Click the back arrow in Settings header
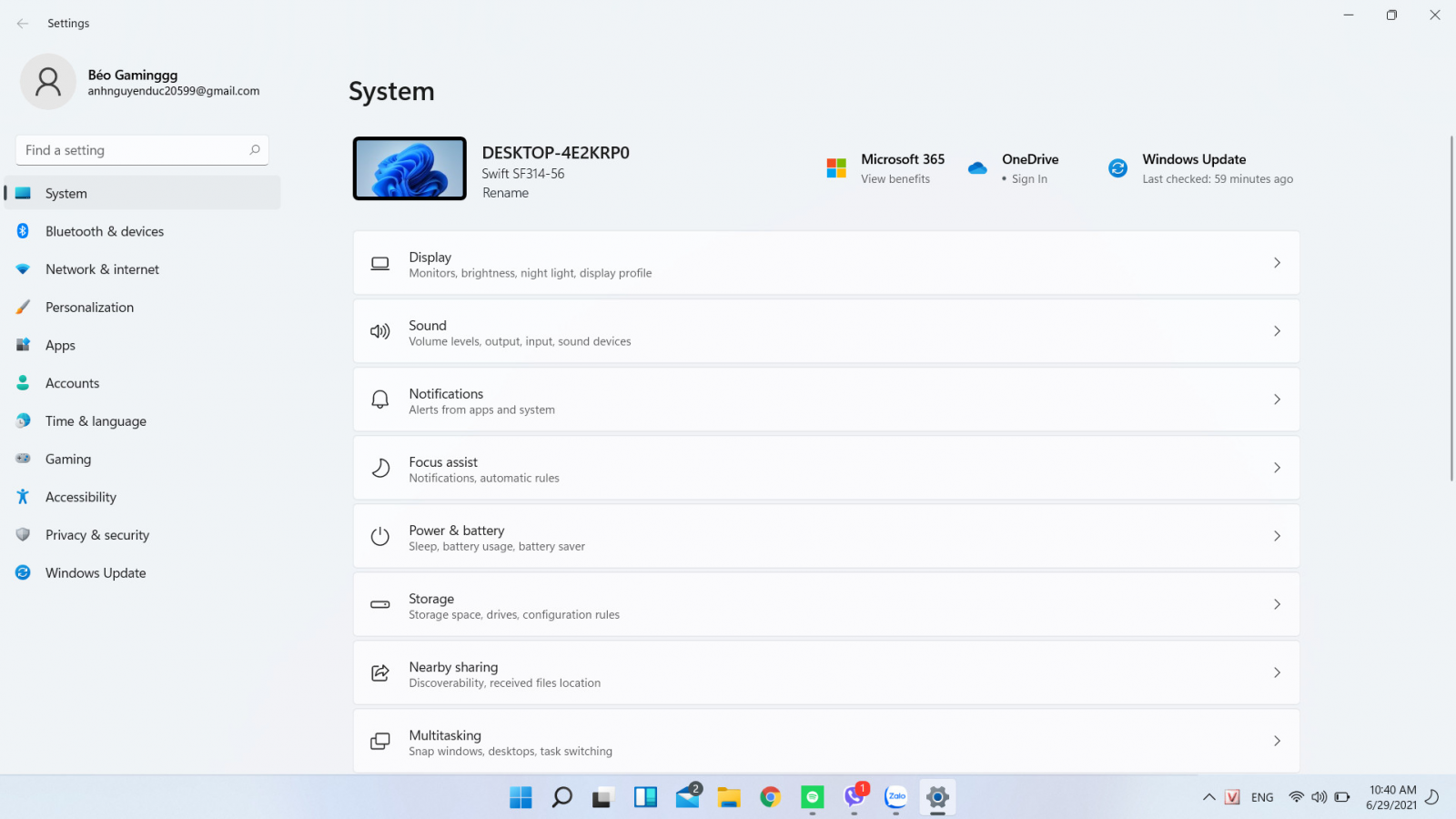The image size is (1456, 819). click(x=23, y=24)
